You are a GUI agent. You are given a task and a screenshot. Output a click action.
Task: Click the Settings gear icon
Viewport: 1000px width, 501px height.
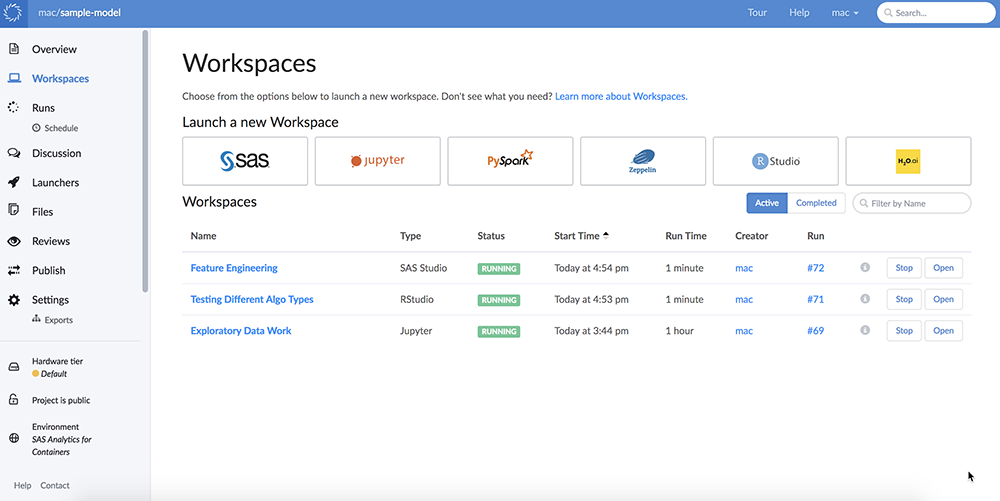[13, 300]
